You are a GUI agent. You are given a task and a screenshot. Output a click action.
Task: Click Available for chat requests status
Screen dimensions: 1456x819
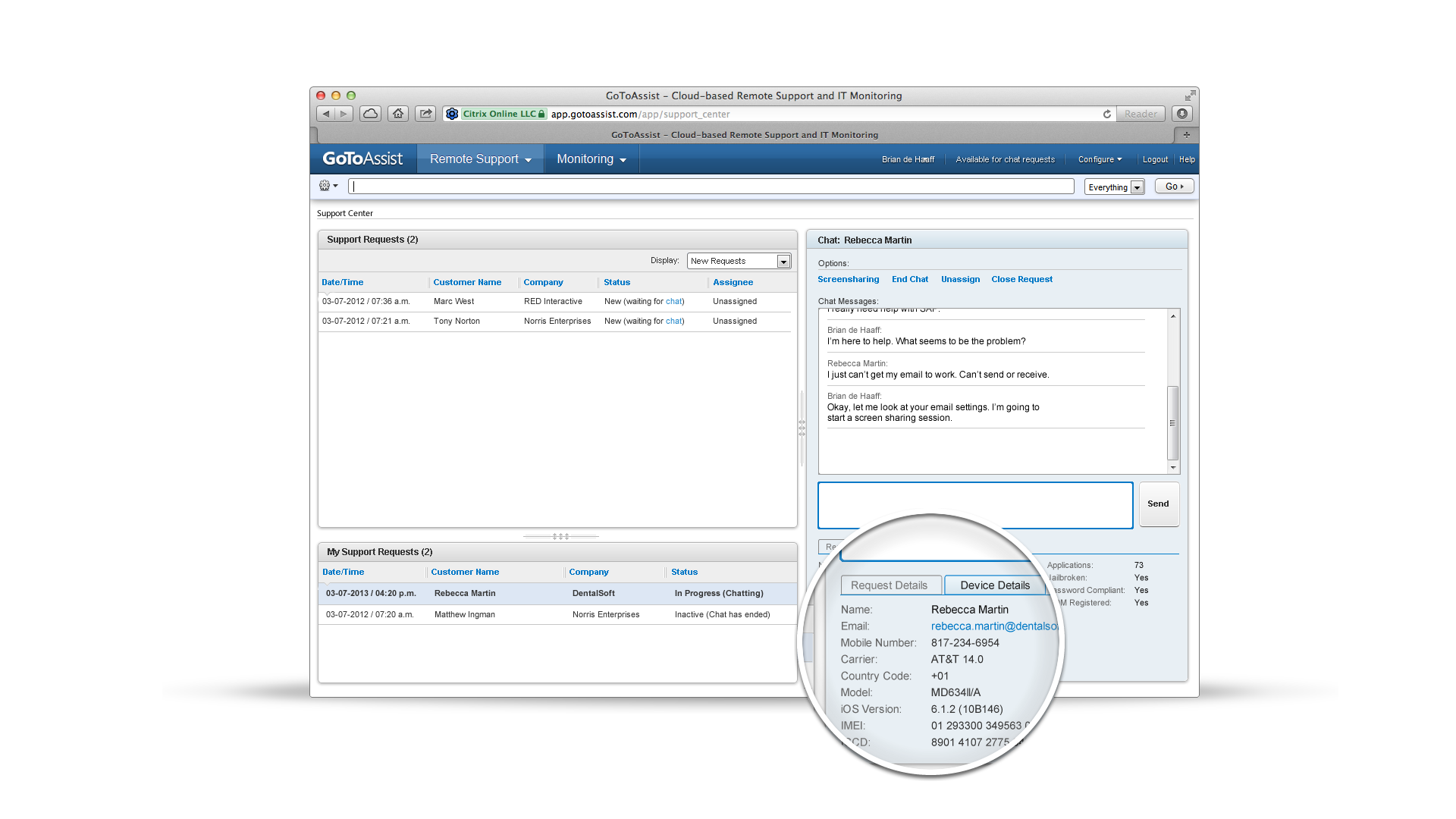[x=1005, y=159]
